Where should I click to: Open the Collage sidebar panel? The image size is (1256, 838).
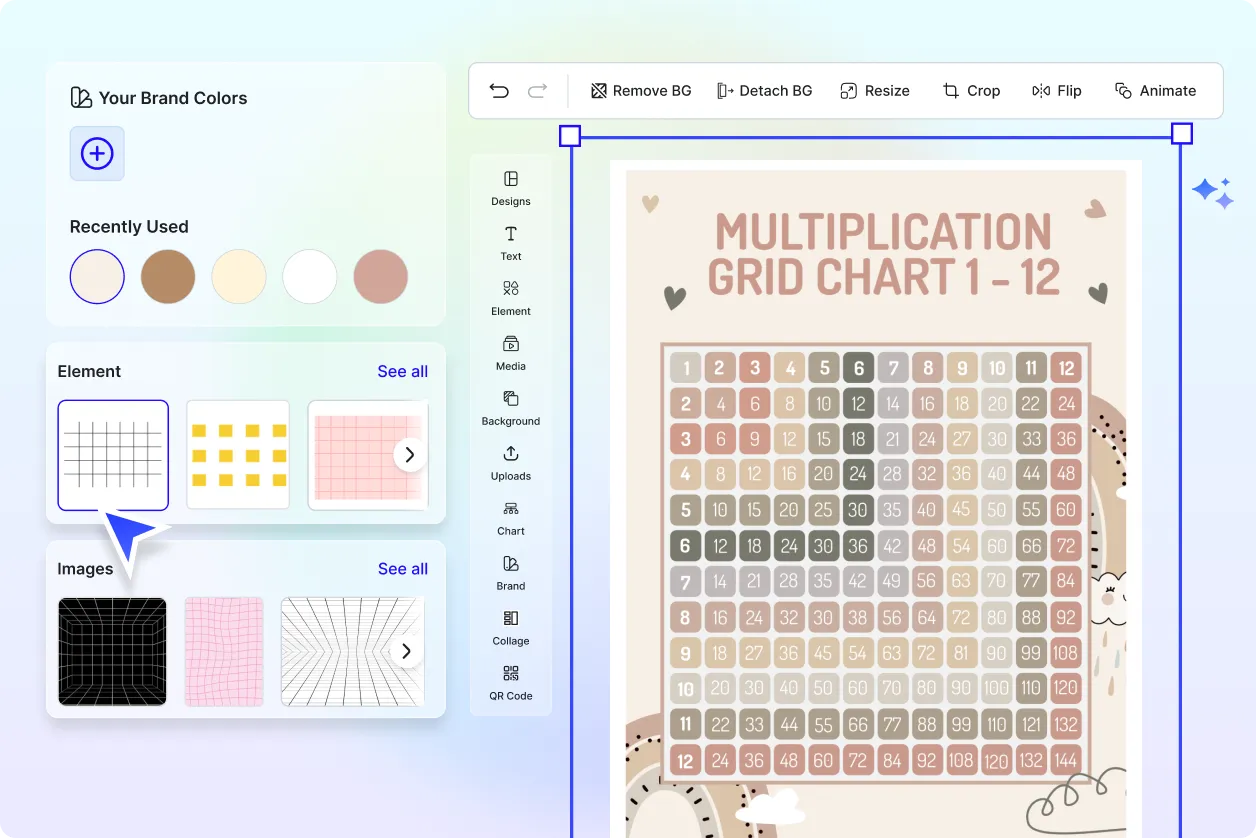(511, 628)
